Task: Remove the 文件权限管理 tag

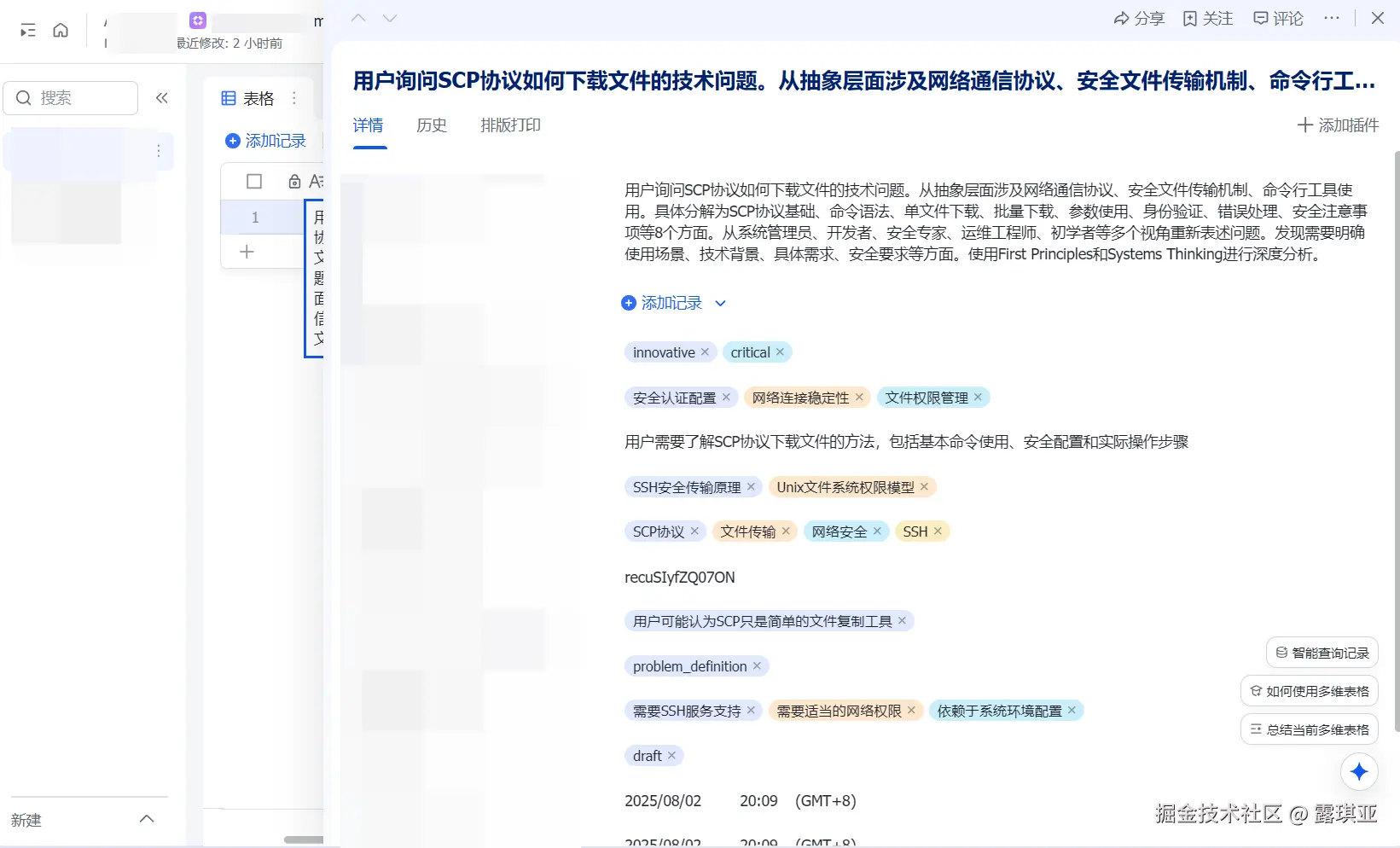Action: tap(978, 398)
